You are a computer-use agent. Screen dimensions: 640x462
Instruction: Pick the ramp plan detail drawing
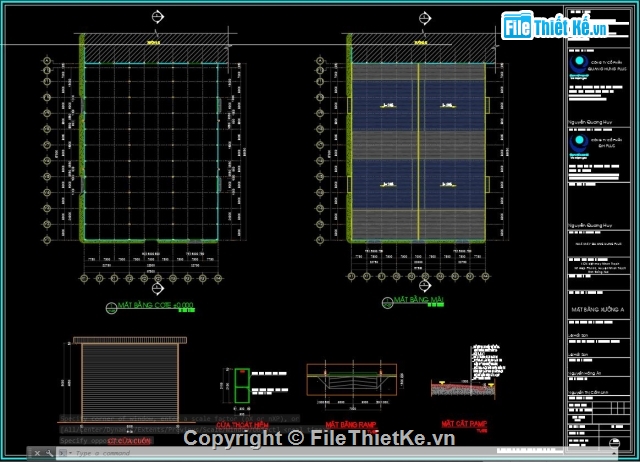tap(352, 380)
